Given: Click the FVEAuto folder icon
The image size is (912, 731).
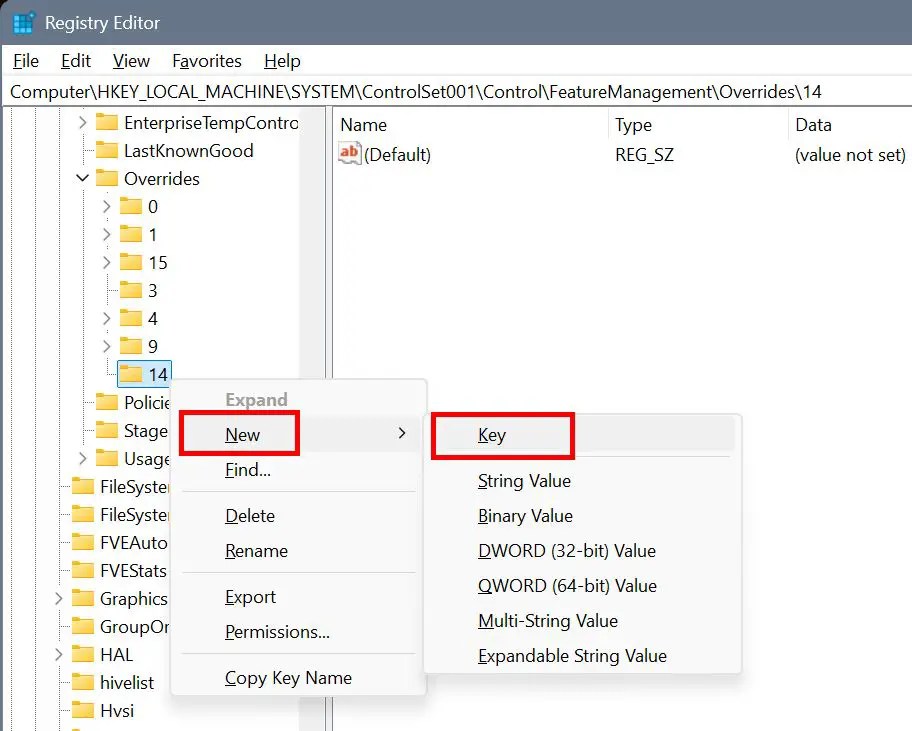Looking at the screenshot, I should (83, 542).
